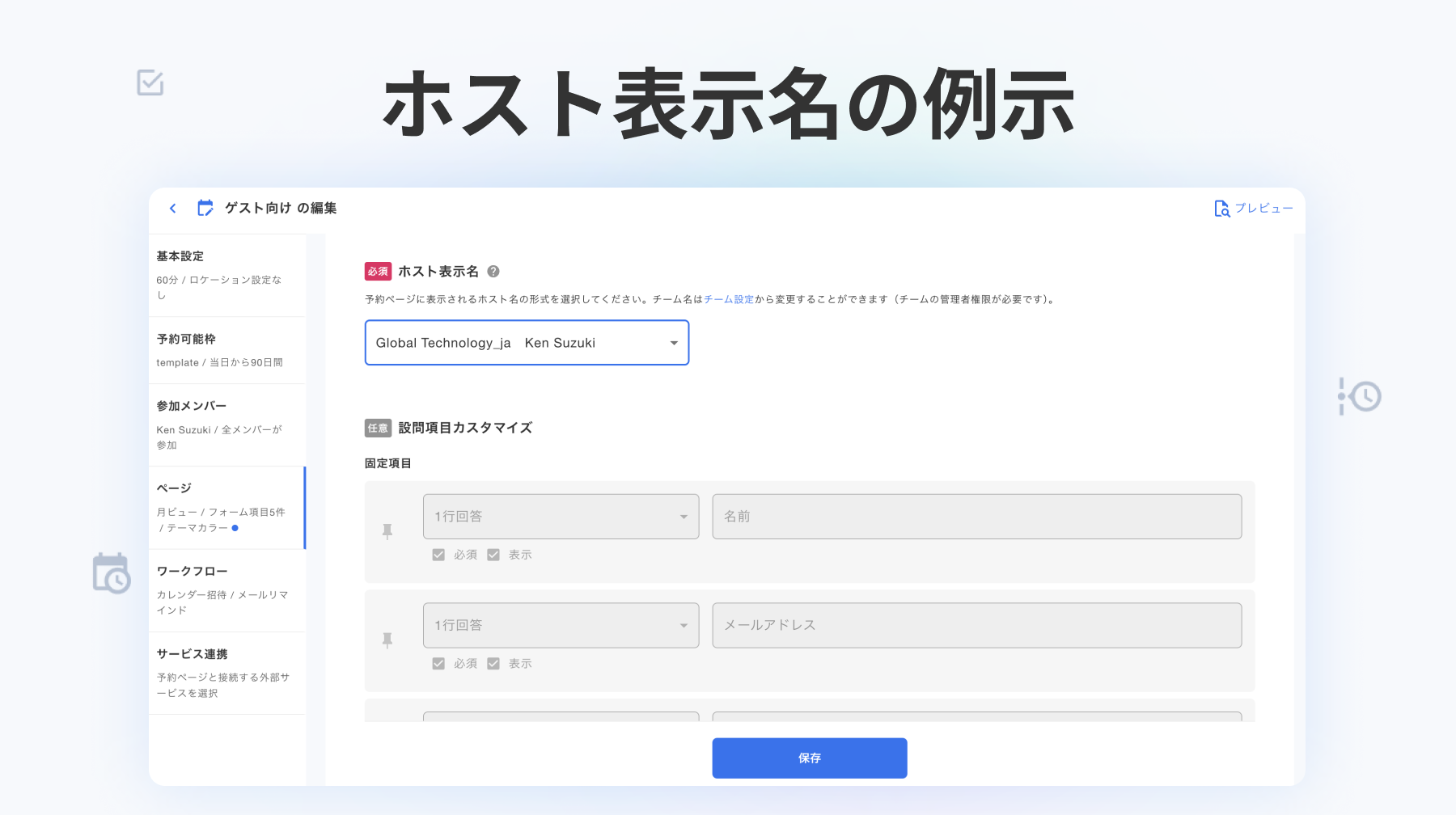Toggle 表示 checkbox under 名前 row
Screen dimensions: 1456x815
(x=493, y=555)
